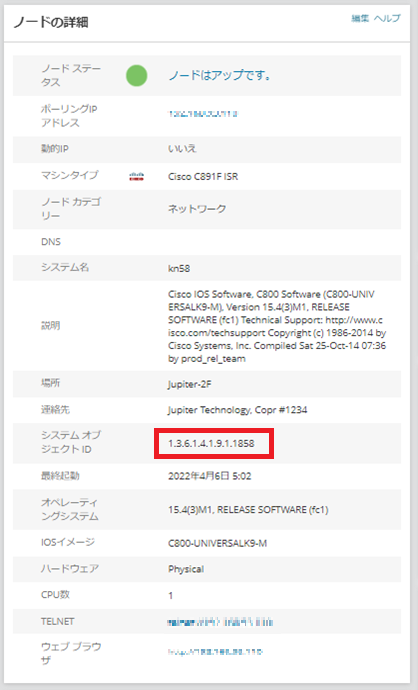Click the ノードはアップです status link
The width and height of the screenshot is (418, 690).
[219, 76]
